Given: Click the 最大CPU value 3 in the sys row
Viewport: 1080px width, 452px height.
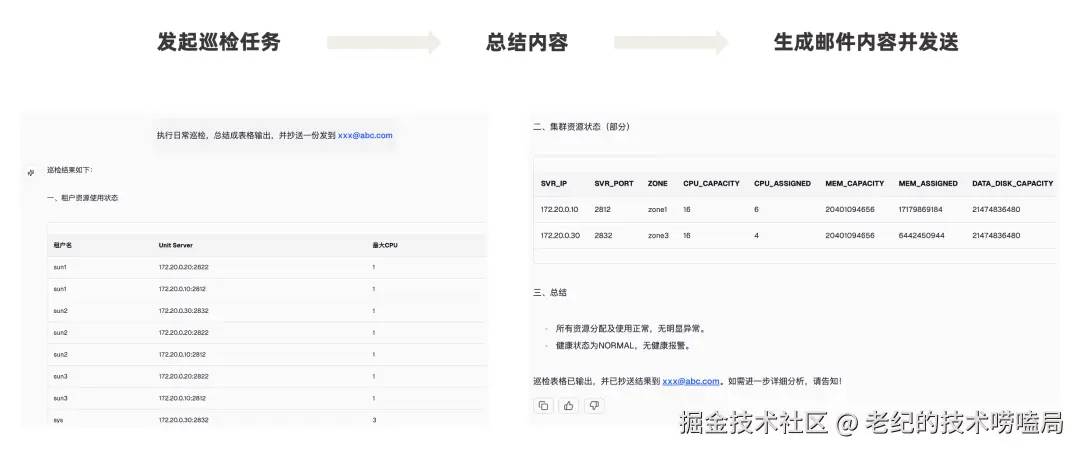Looking at the screenshot, I should pyautogui.click(x=374, y=420).
